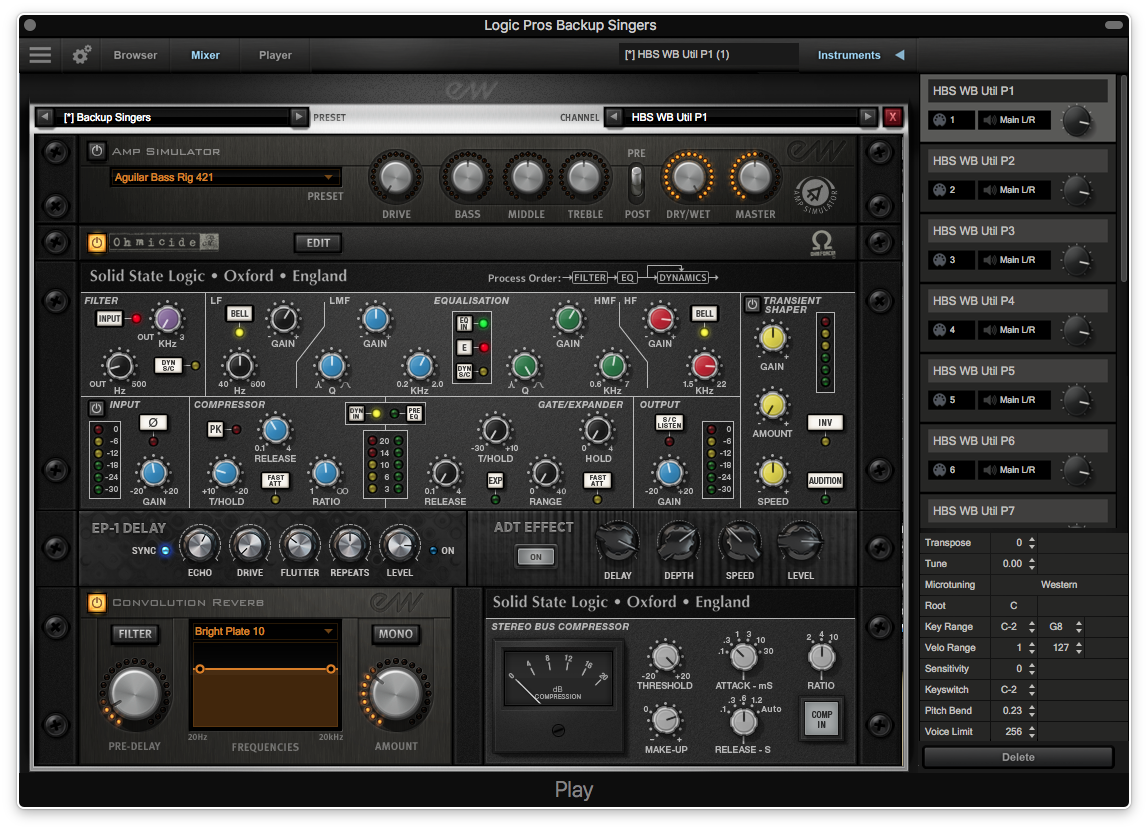Toggle Convolution Reverb power button

(x=97, y=602)
